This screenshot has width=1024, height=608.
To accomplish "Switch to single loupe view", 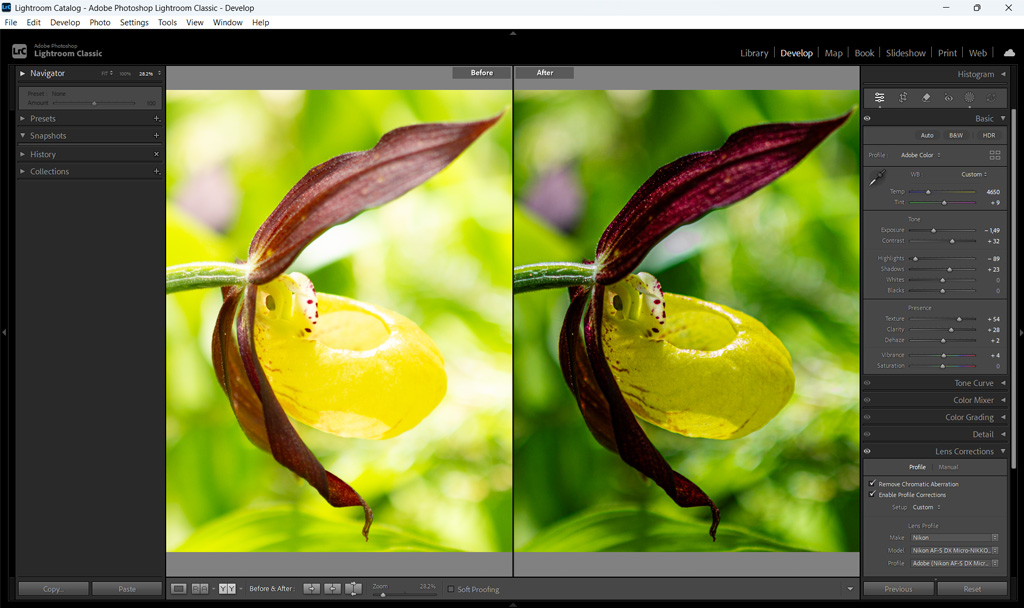I will click(x=178, y=589).
